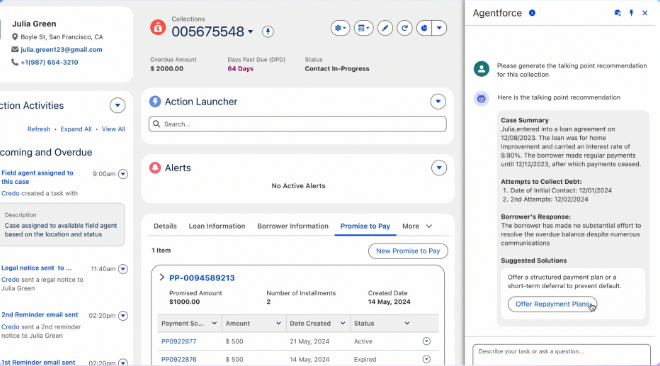
Task: Close the Agentforce panel
Action: coord(645,13)
